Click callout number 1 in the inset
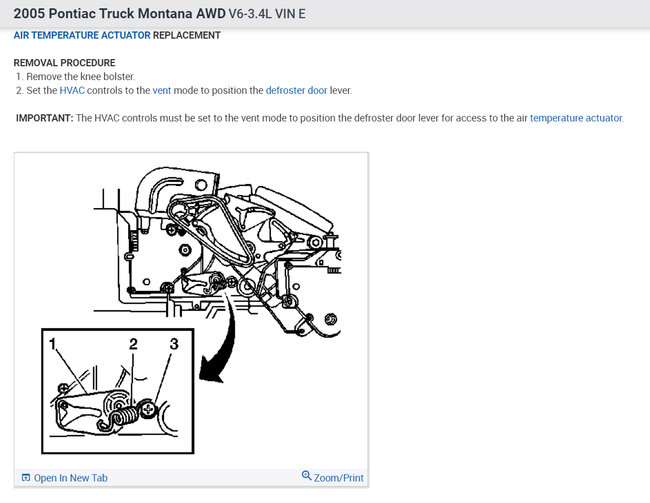The image size is (650, 503). tap(52, 344)
